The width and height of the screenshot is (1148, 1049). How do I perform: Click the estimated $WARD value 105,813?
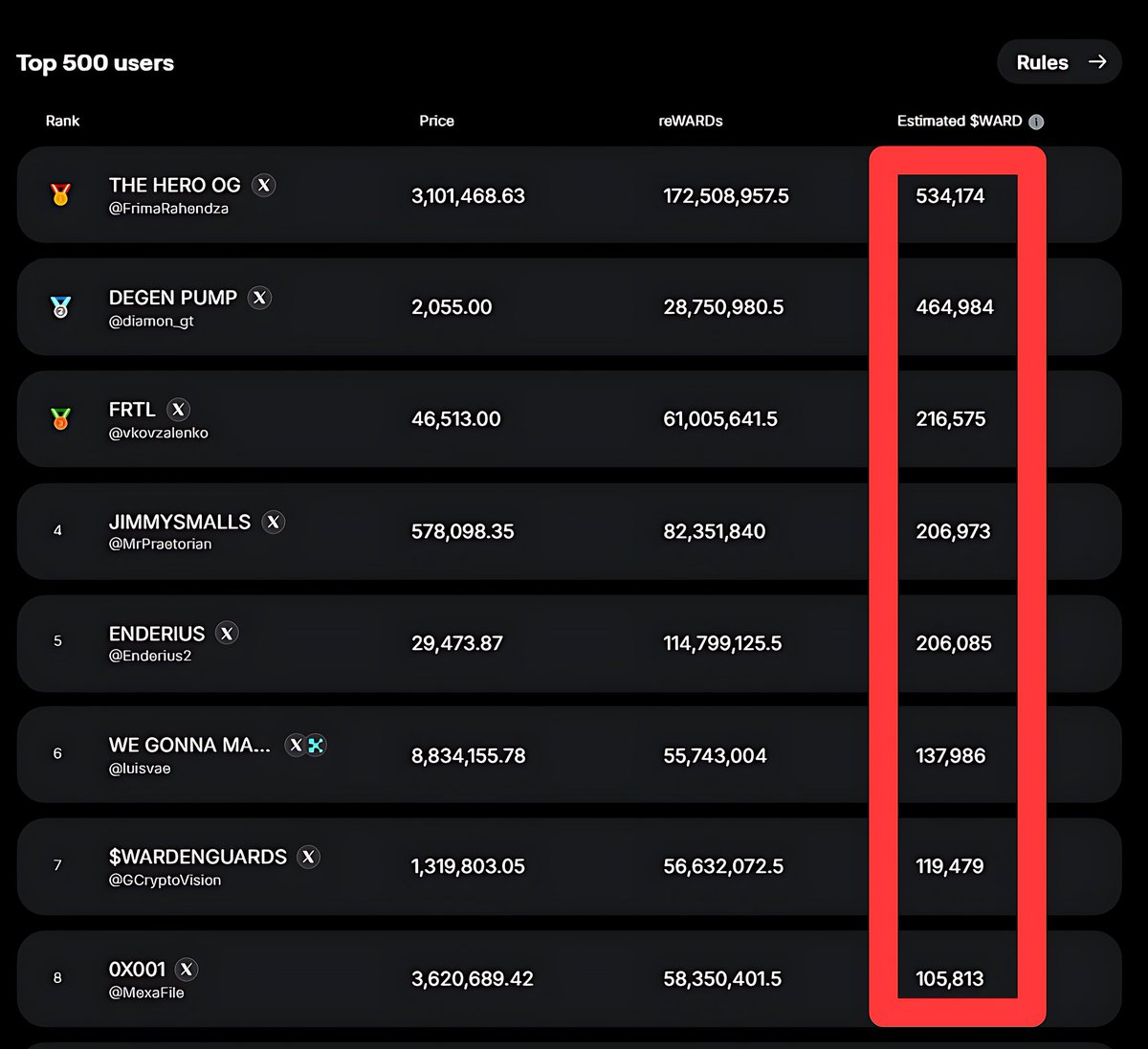(950, 979)
